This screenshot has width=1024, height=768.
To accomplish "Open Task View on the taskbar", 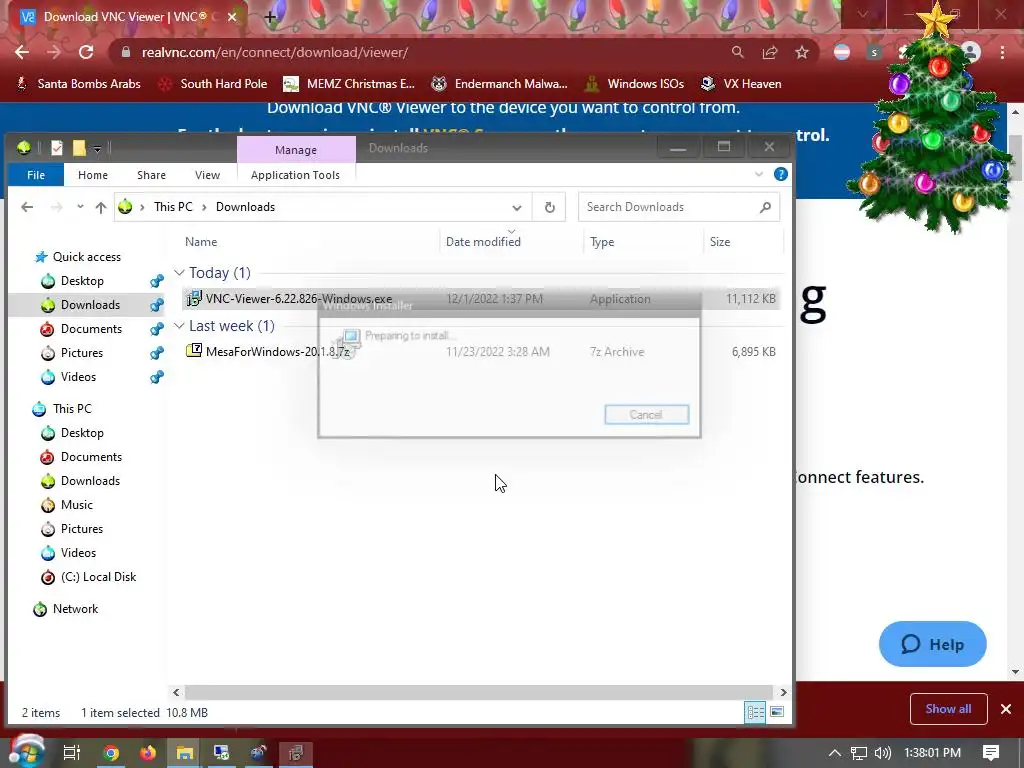I will 72,753.
